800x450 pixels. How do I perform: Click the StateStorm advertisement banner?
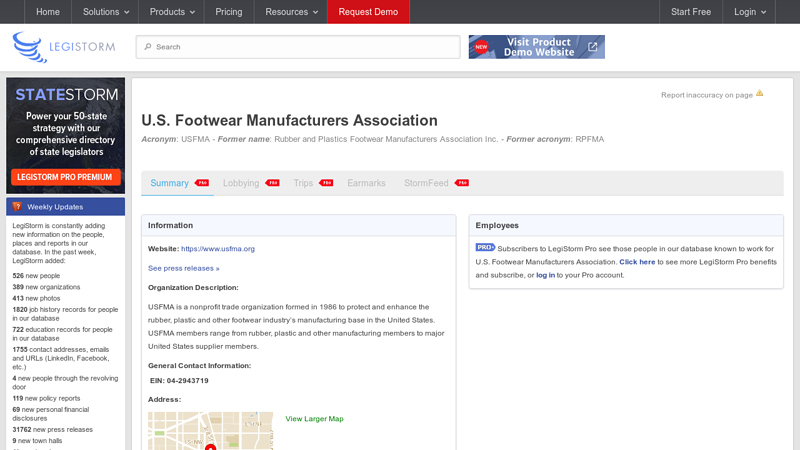coord(65,136)
